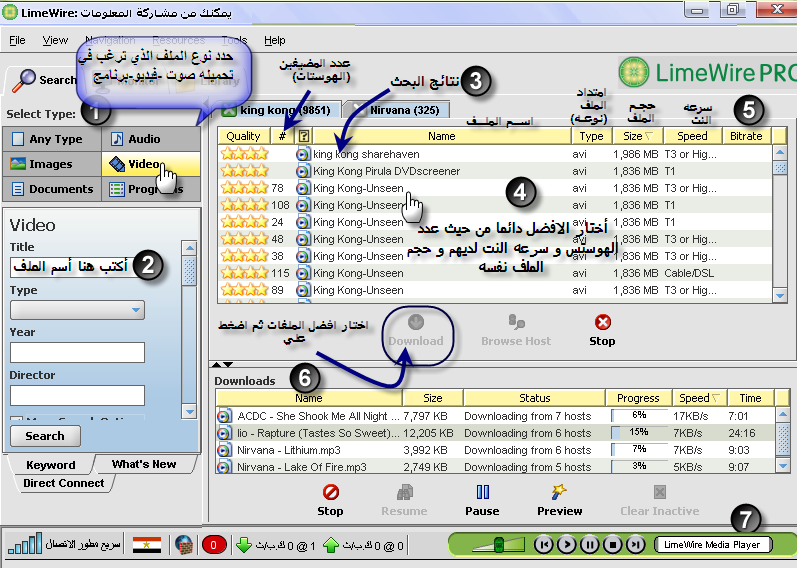Stop the search with red X

603,322
